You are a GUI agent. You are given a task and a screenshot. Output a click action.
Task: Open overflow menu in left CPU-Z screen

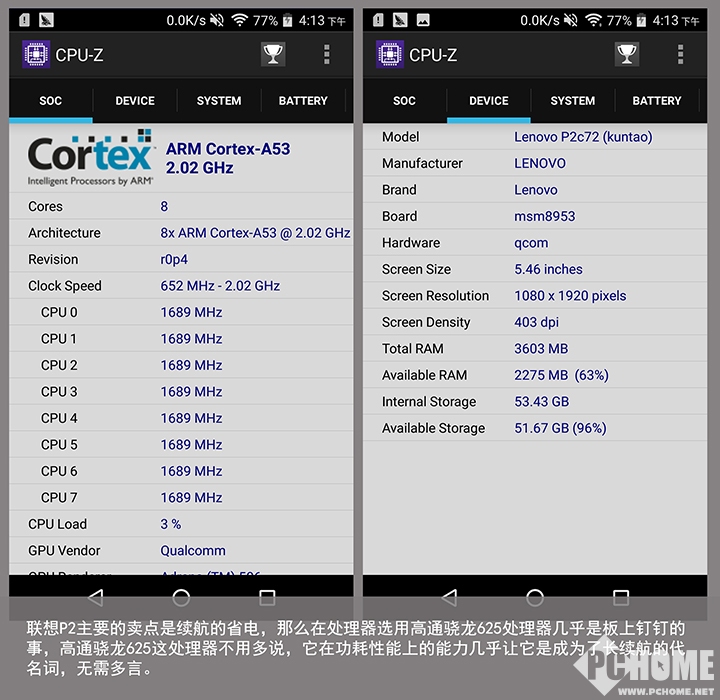326,54
